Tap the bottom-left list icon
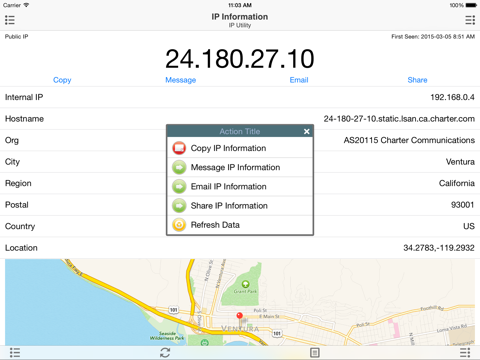Viewport: 480px width, 360px height. click(15, 352)
